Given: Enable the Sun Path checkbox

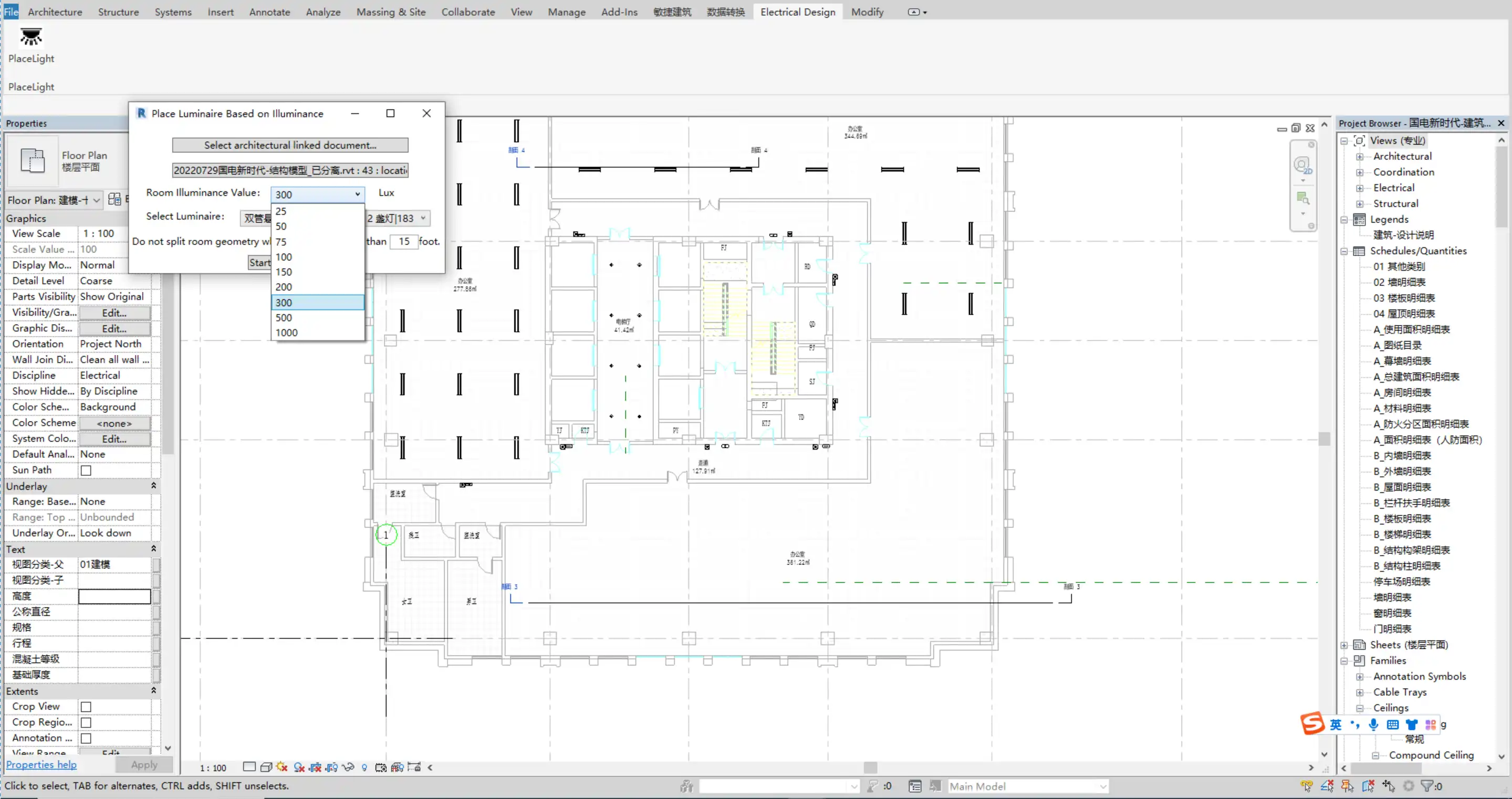Looking at the screenshot, I should [x=86, y=470].
